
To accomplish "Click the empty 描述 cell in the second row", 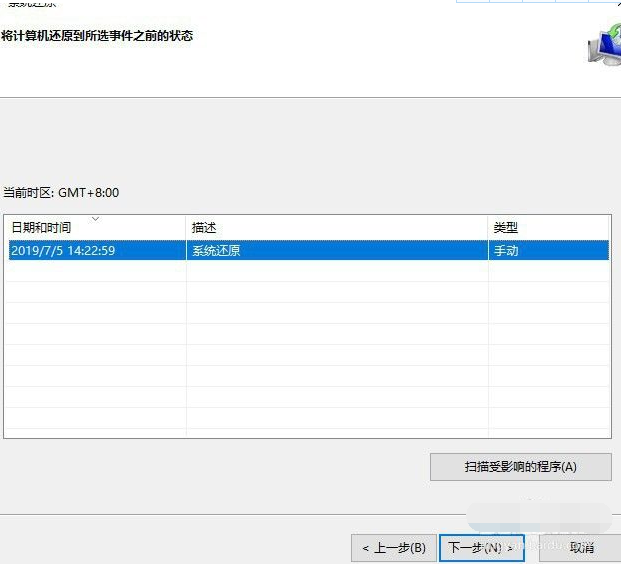I will coord(336,272).
